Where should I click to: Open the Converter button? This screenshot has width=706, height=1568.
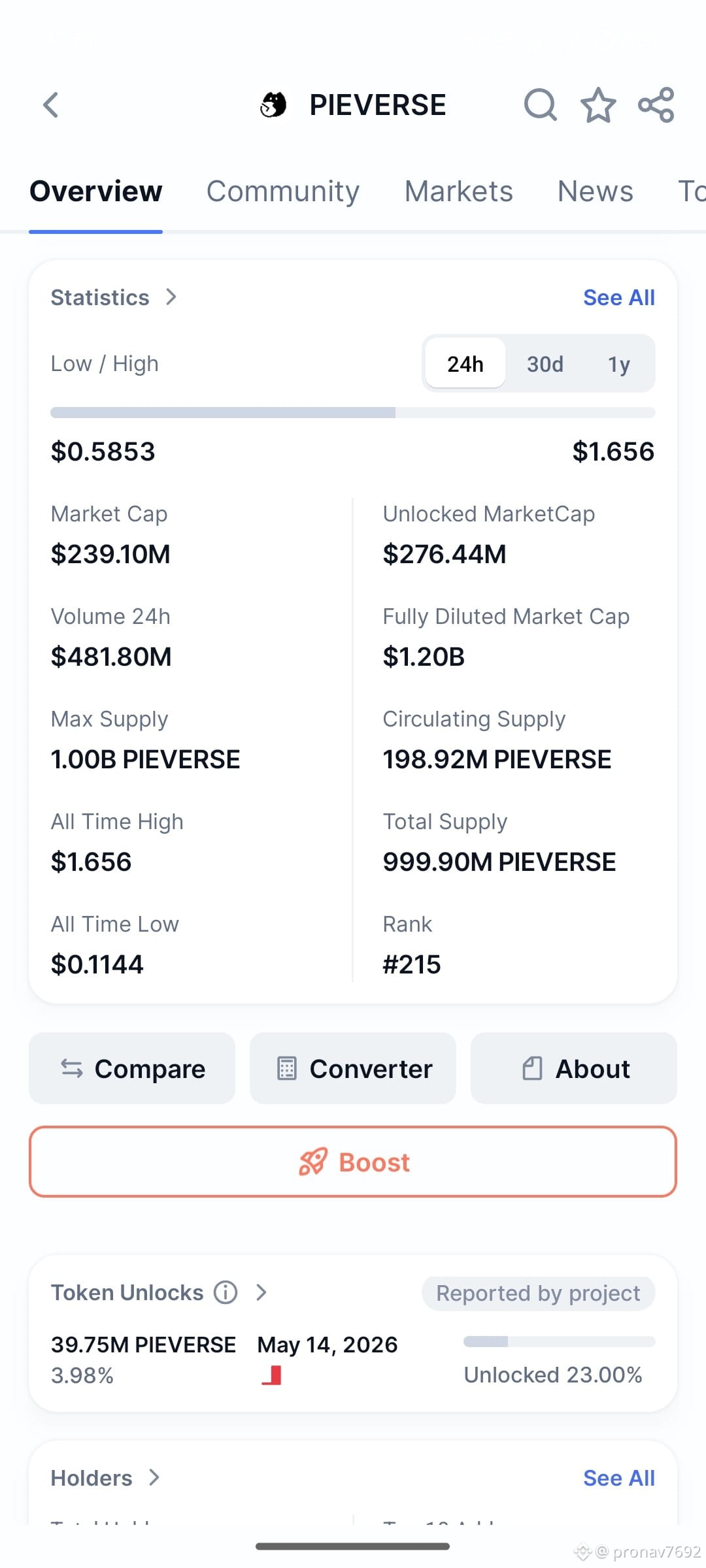click(353, 1068)
